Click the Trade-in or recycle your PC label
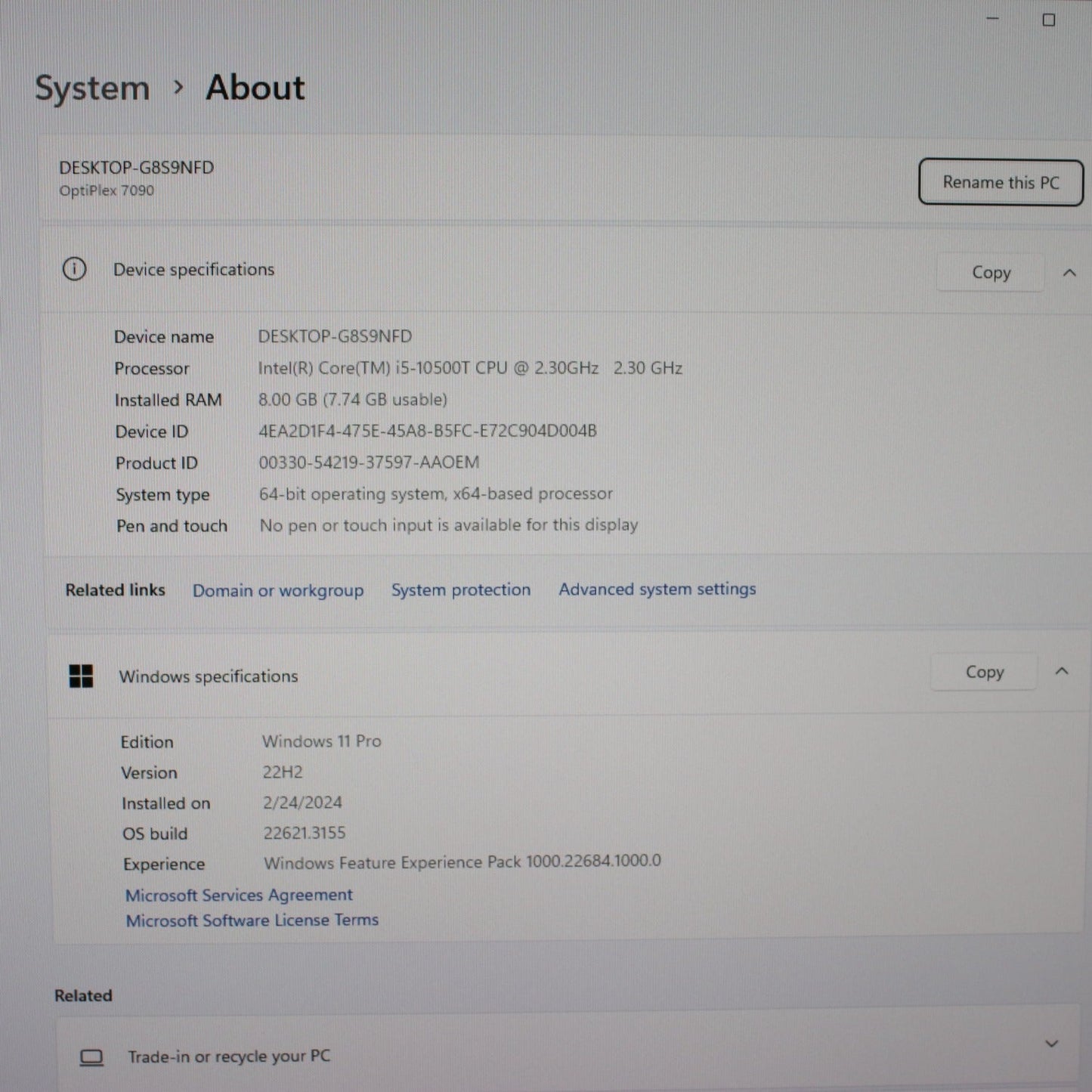Image resolution: width=1092 pixels, height=1092 pixels. 229,1056
